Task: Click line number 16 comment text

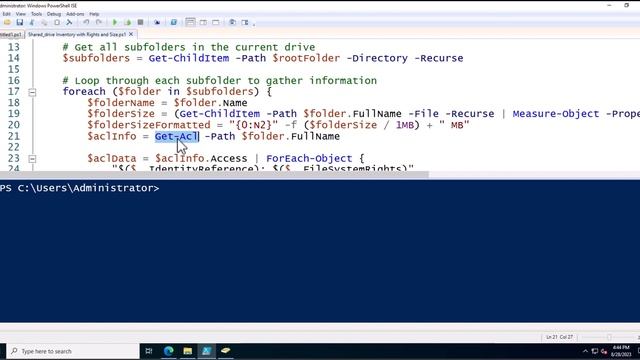Action: [x=220, y=80]
